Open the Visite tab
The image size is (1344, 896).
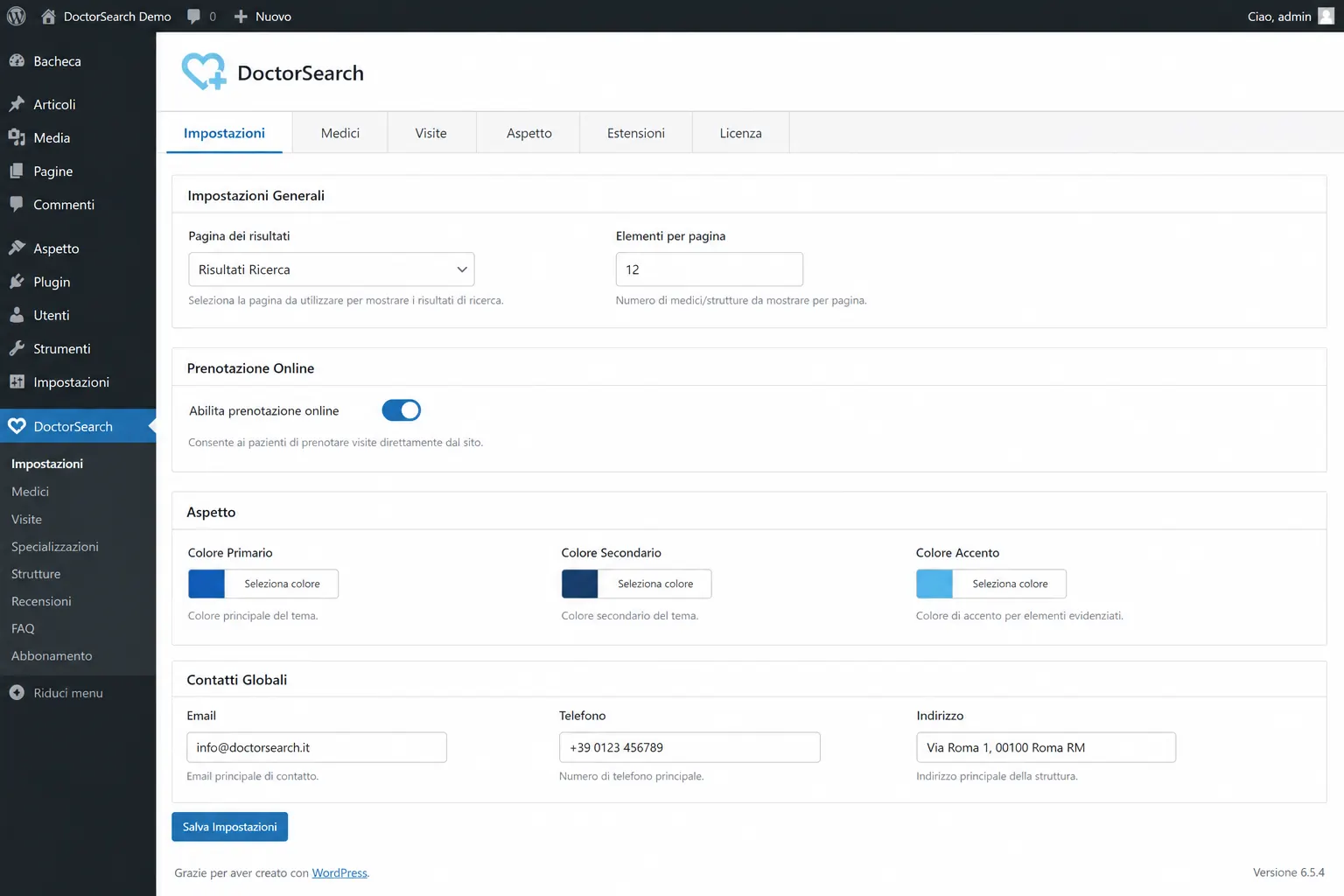coord(431,133)
